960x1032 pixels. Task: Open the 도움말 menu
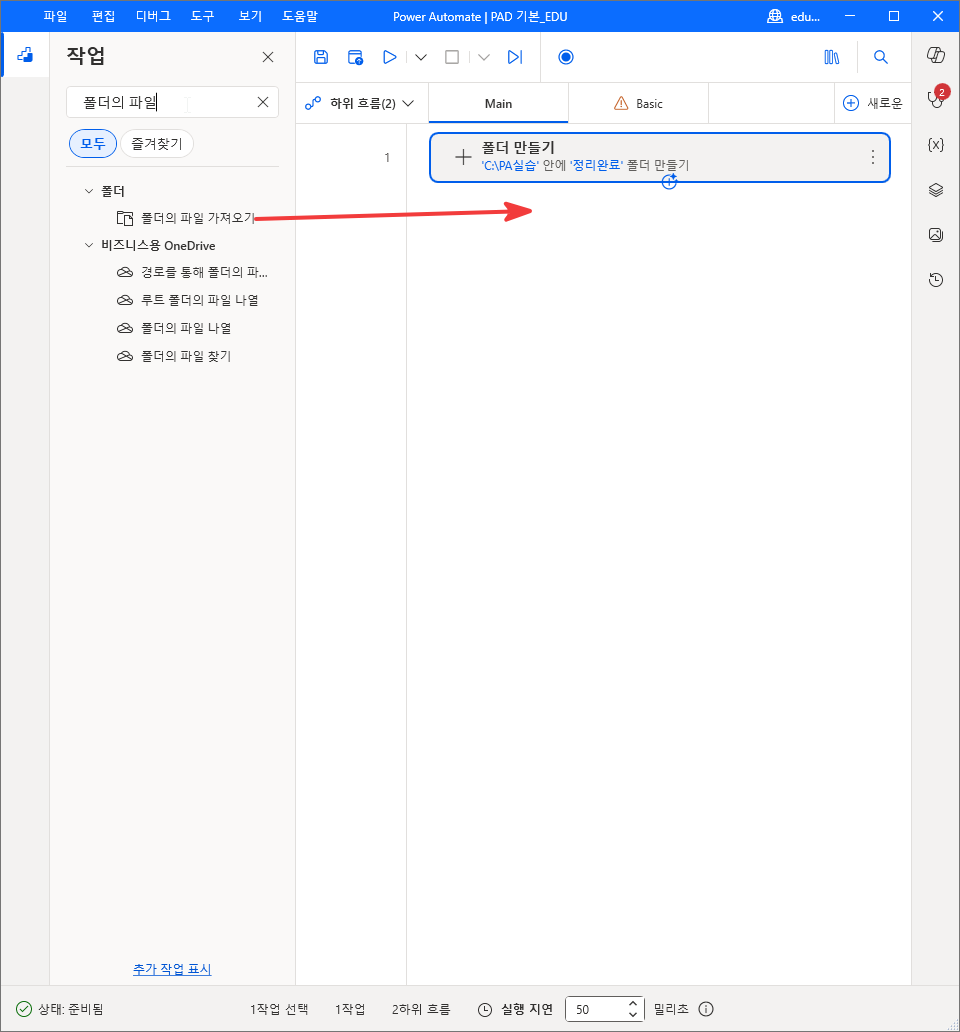tap(300, 16)
